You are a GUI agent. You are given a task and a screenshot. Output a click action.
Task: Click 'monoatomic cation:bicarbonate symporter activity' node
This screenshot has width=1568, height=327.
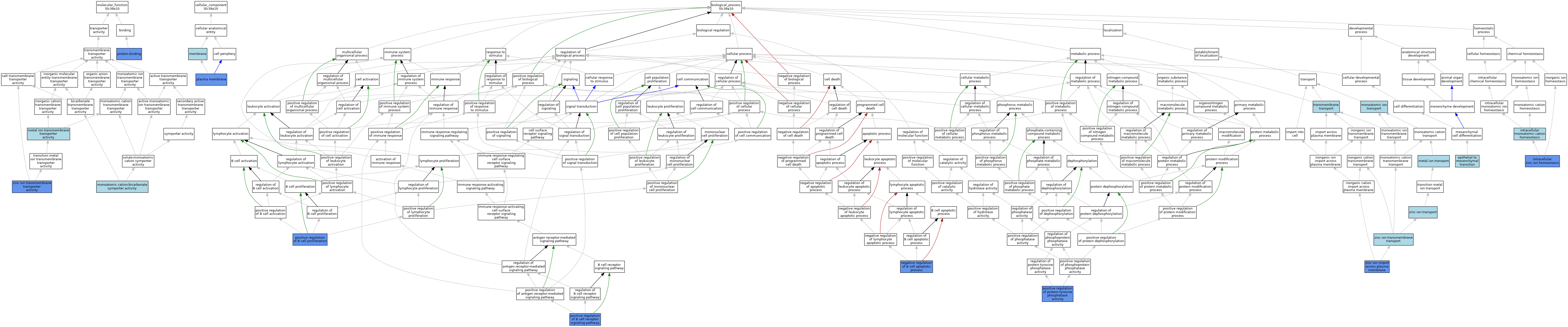coord(122,186)
